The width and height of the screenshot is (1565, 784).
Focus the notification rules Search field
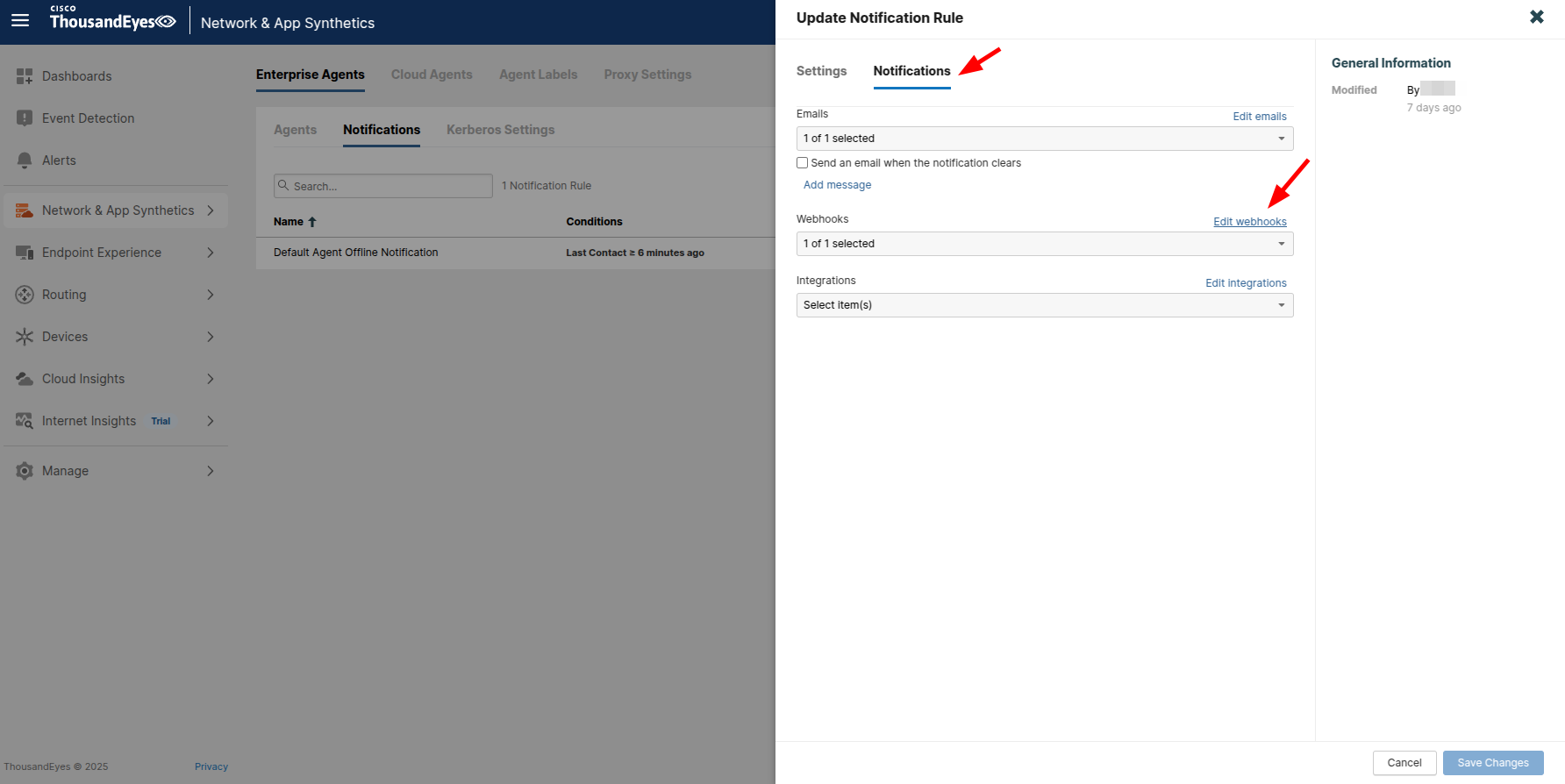[383, 186]
